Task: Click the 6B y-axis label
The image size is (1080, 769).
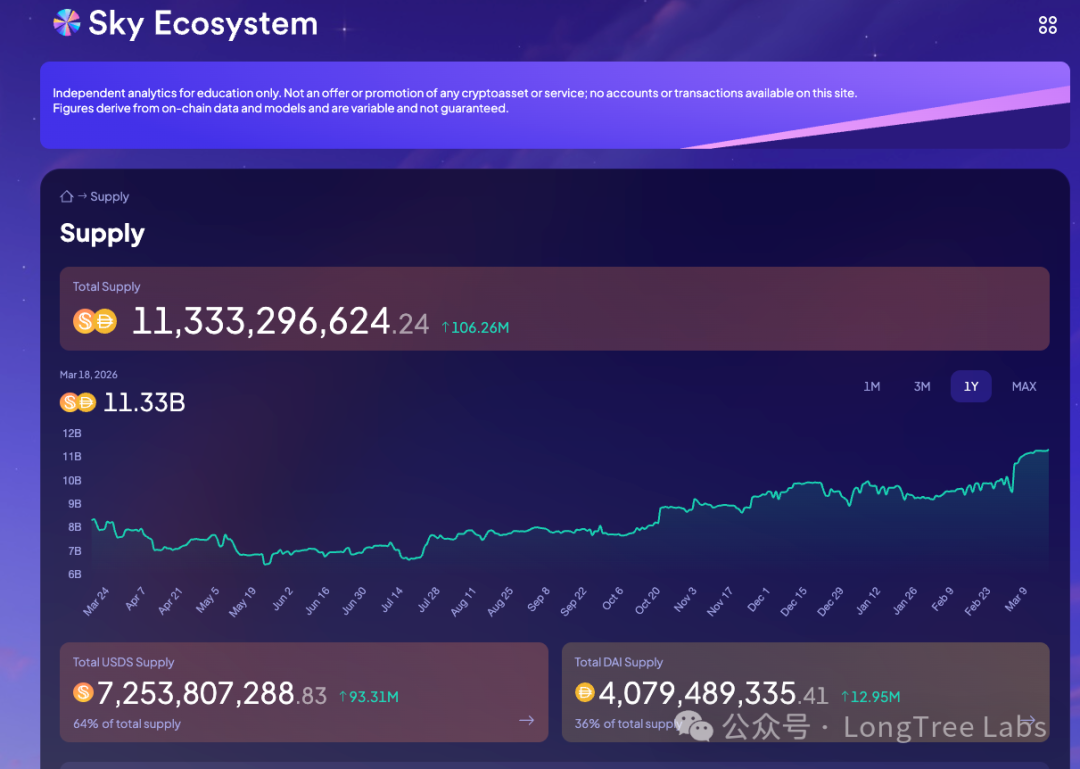Action: click(74, 574)
